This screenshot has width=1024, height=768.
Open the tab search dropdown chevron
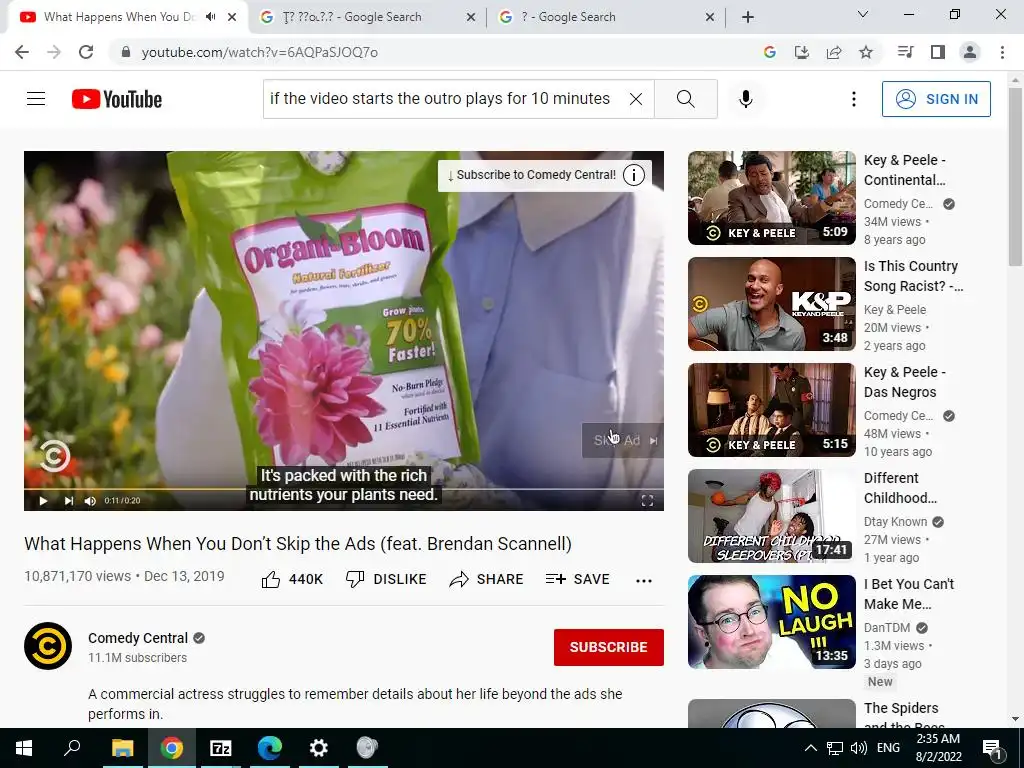[863, 14]
